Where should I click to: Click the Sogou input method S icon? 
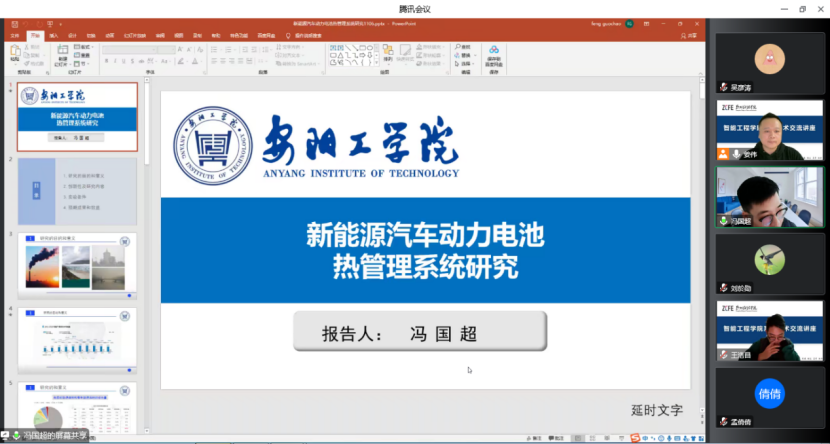coord(635,438)
